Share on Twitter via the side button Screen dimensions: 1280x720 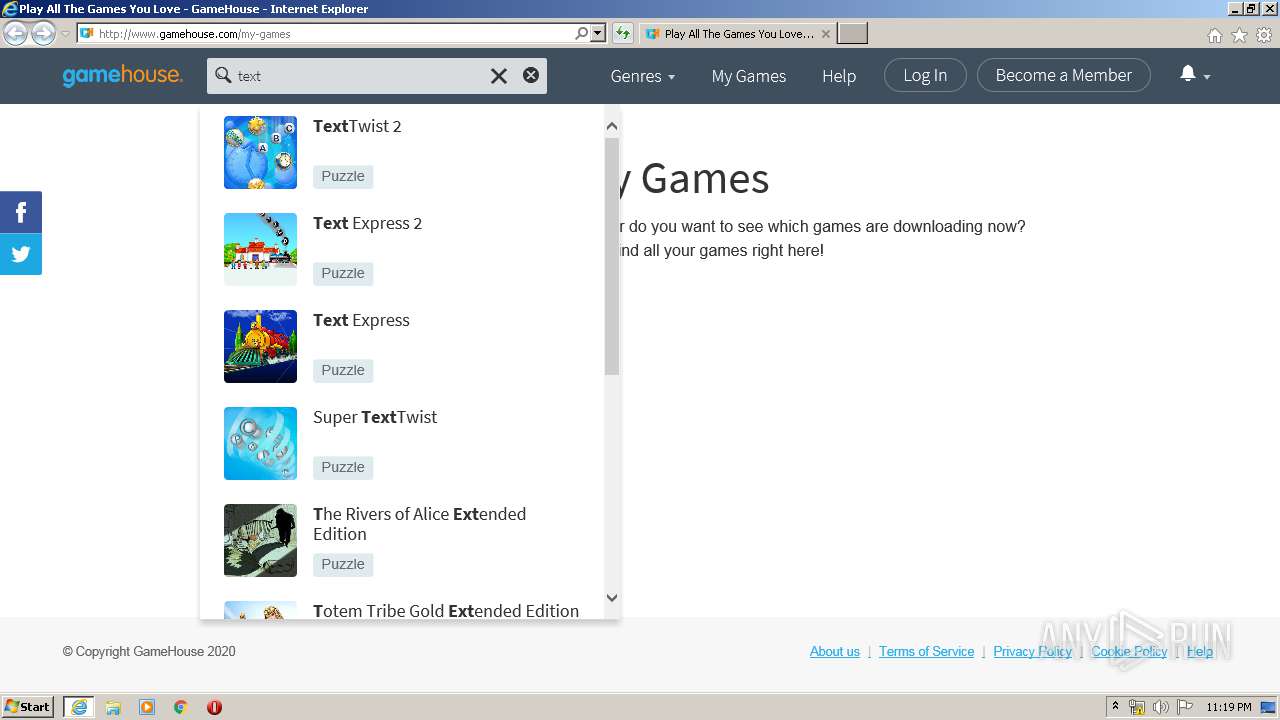[21, 254]
